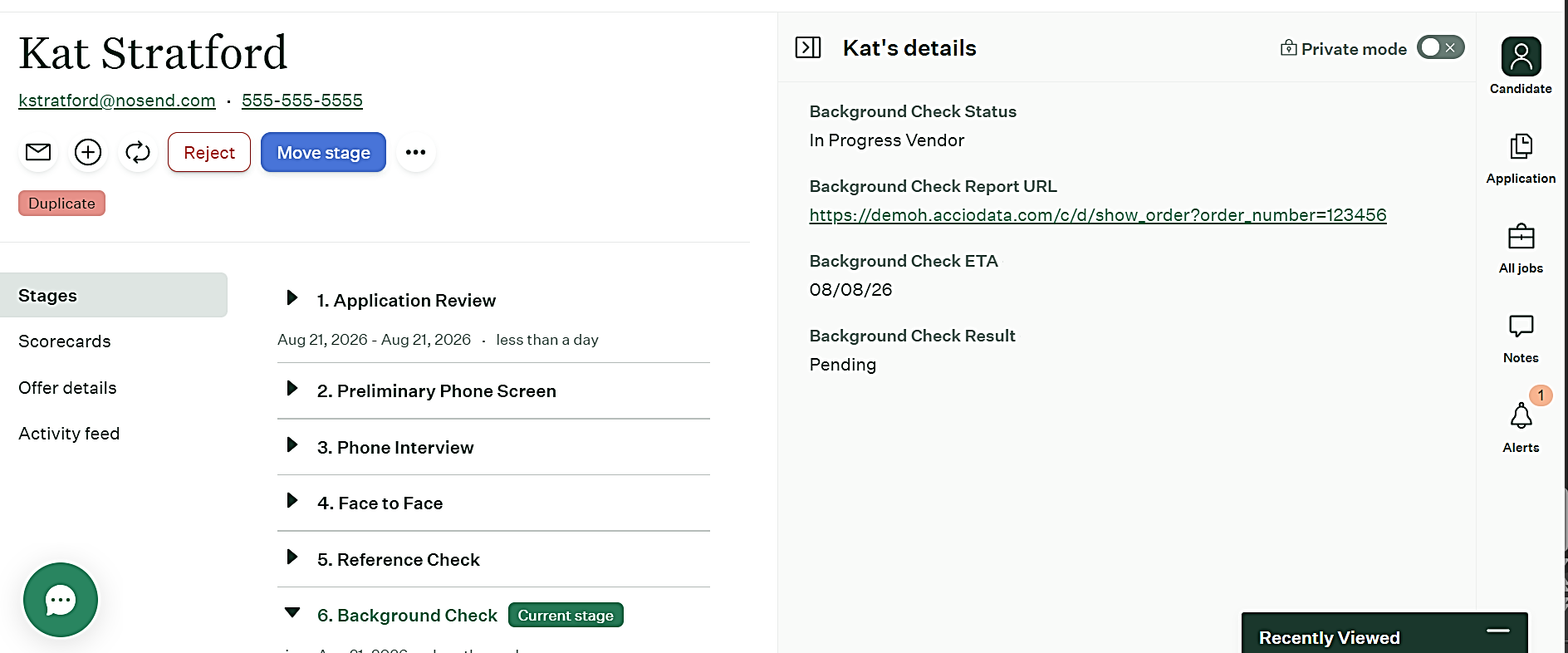Open the green chat support bubble
Viewport: 1568px width, 653px height.
pyautogui.click(x=61, y=600)
